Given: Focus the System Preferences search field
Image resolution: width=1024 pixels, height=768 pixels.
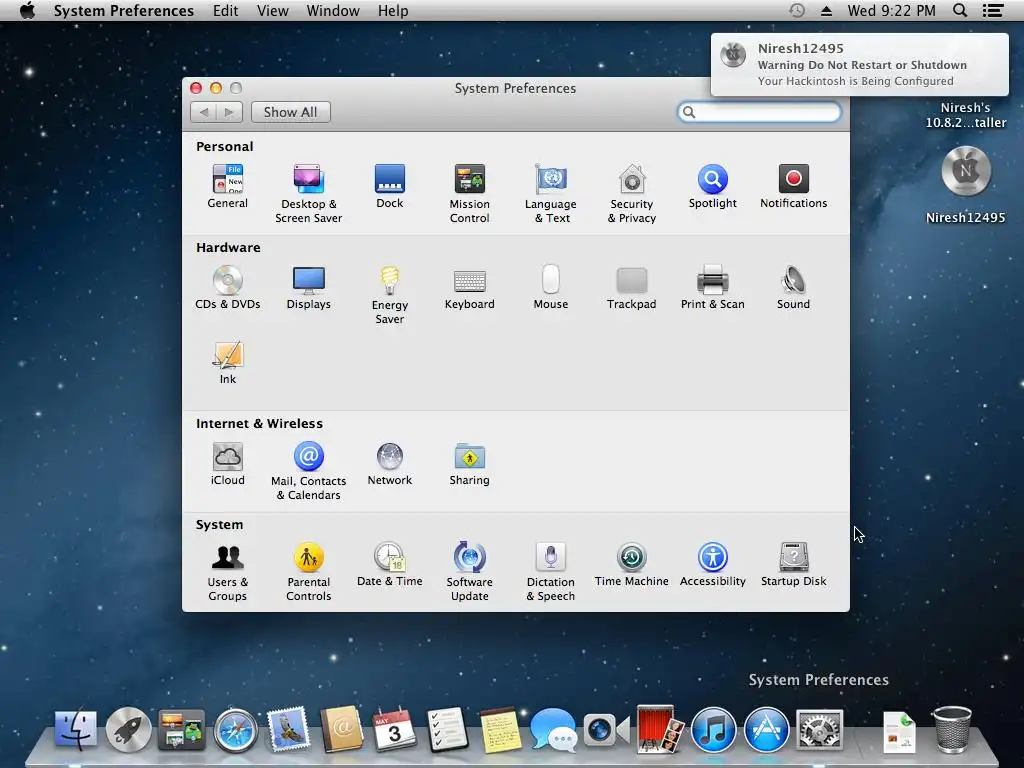Looking at the screenshot, I should click(x=759, y=112).
